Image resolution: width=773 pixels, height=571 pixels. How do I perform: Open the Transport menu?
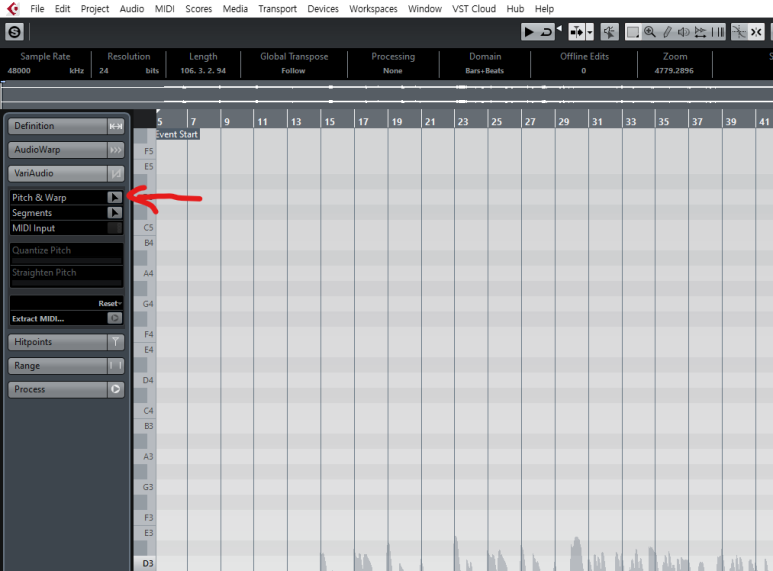point(278,9)
